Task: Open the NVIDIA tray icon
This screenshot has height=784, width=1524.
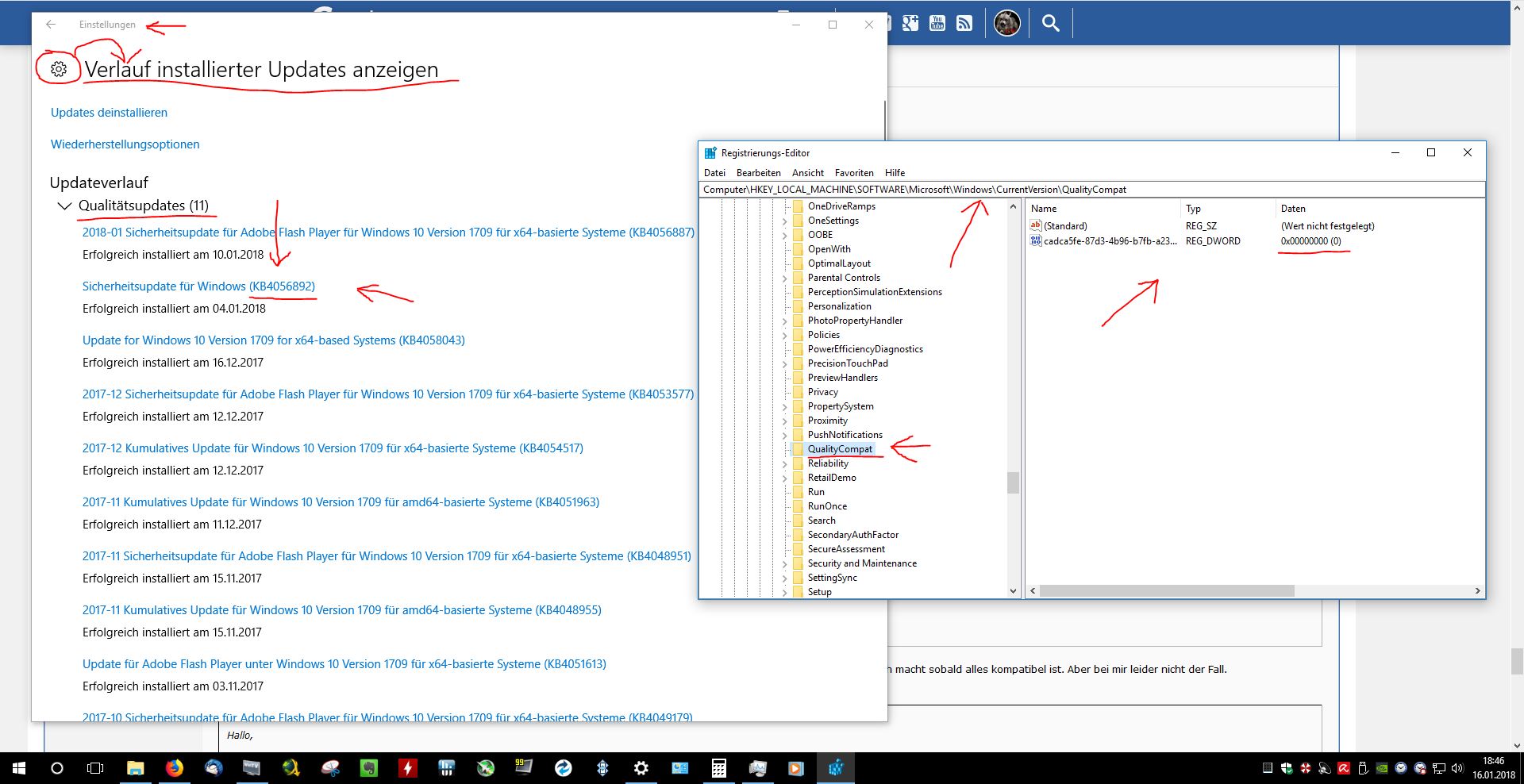Action: point(1382,768)
